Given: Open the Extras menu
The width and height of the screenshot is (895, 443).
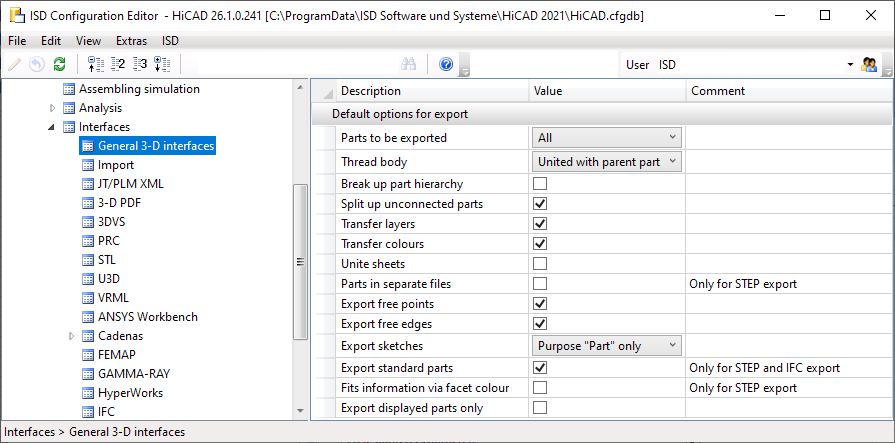Looking at the screenshot, I should [130, 41].
